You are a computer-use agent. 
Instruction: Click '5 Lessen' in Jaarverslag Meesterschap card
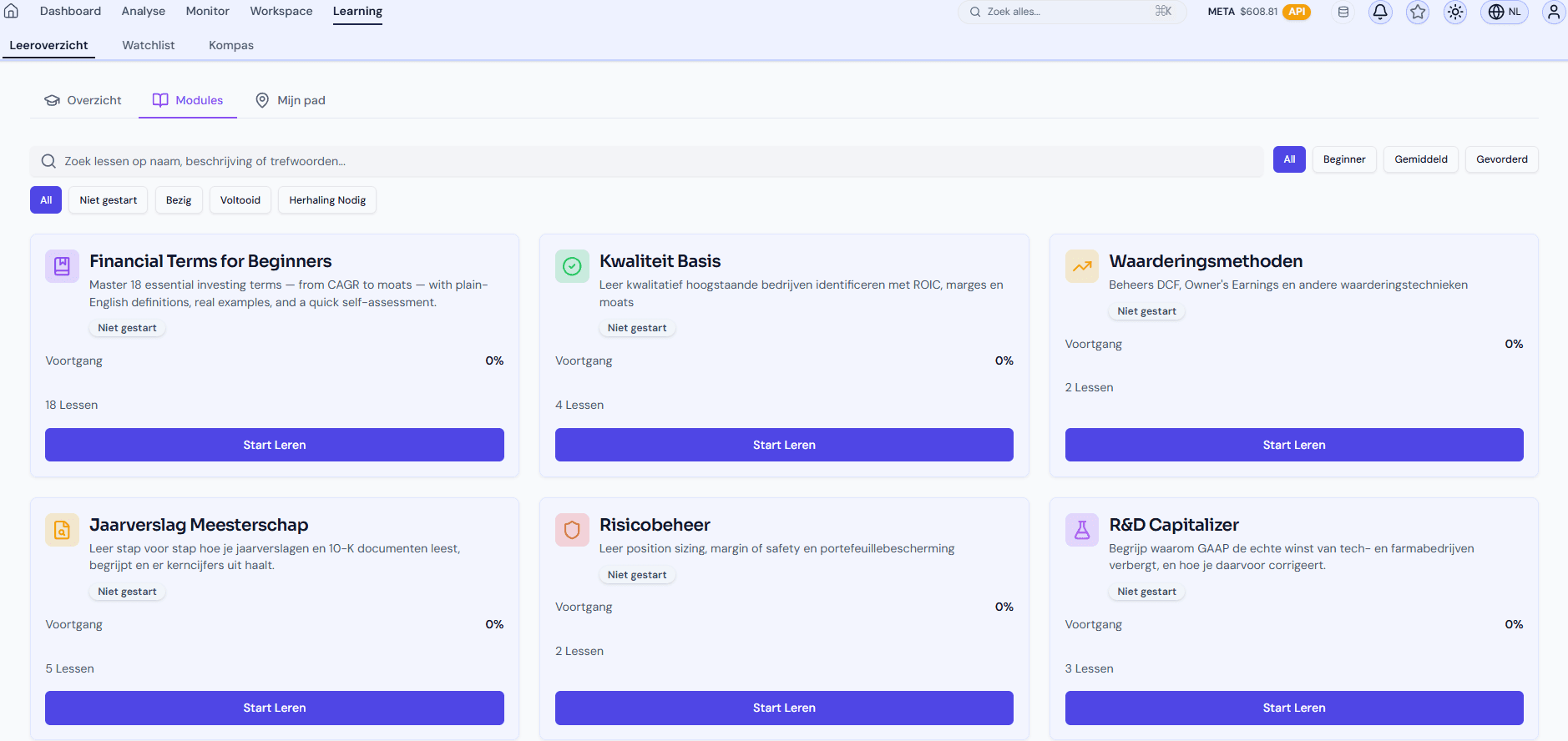[x=69, y=668]
